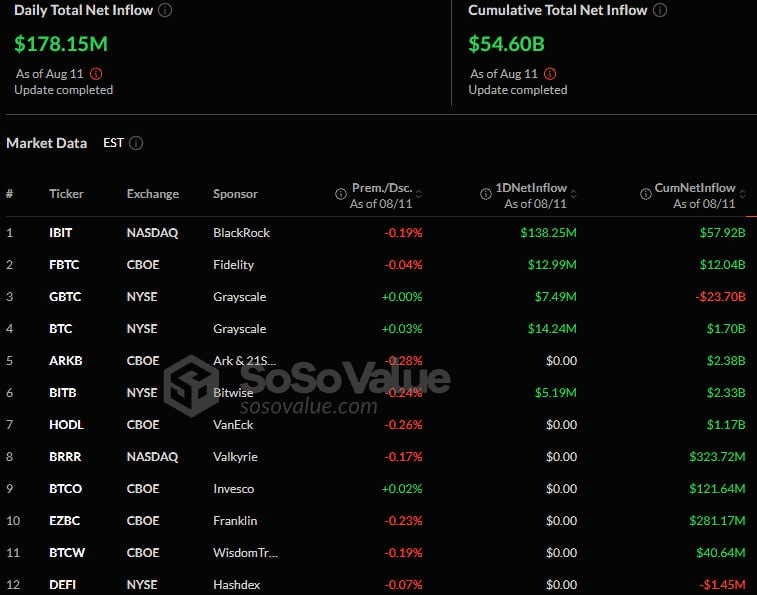Click the -0.26% discount value
The width and height of the screenshot is (757, 595).
403,425
